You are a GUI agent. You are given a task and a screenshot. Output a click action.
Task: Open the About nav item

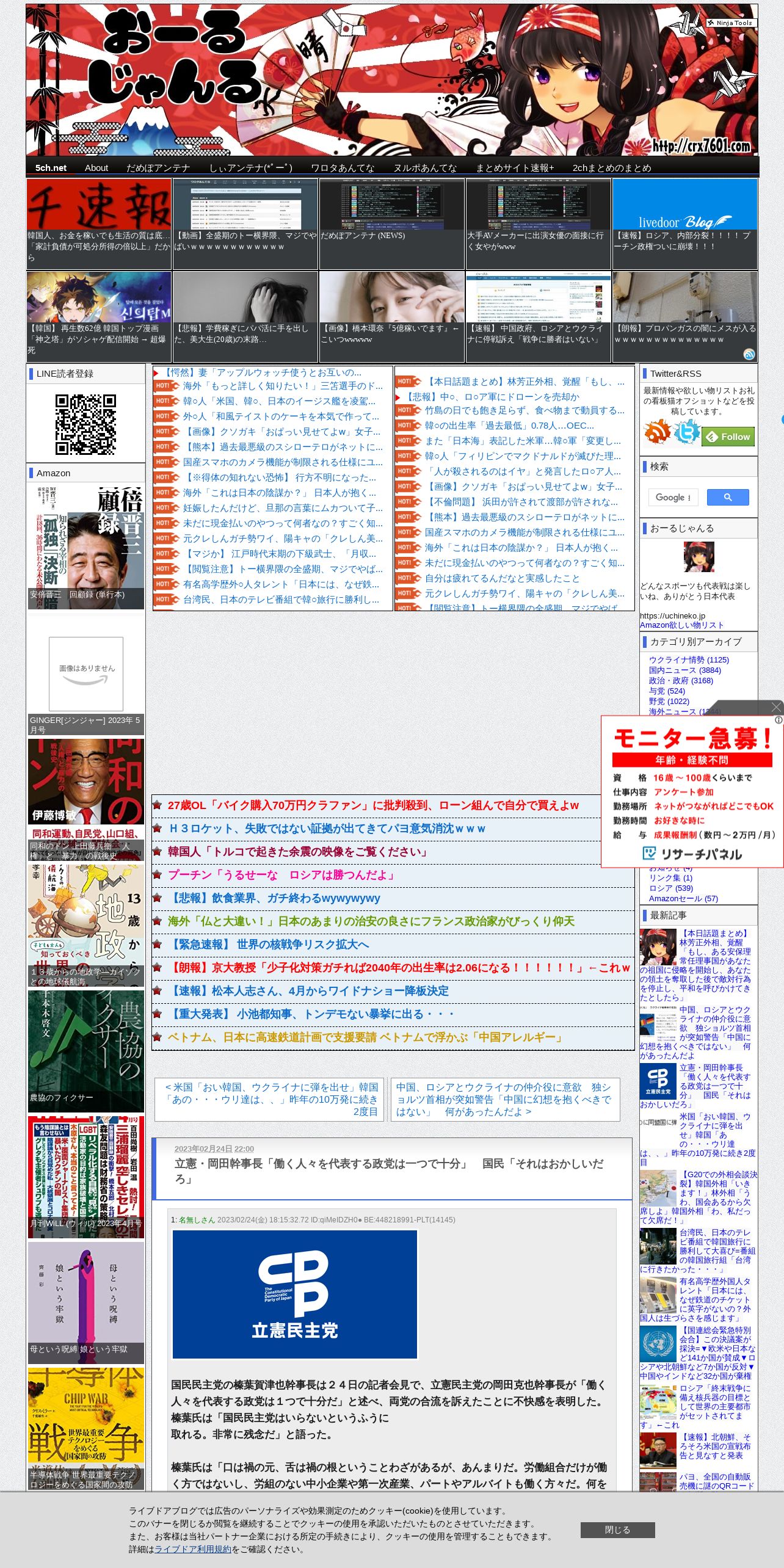click(96, 168)
